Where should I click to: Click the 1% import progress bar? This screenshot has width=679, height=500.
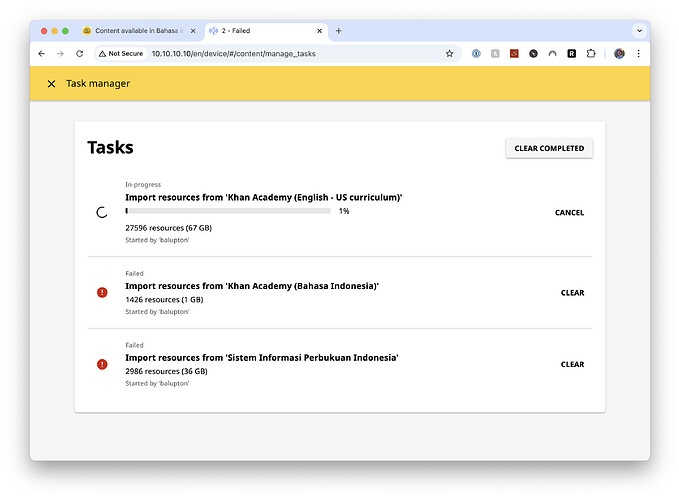[228, 211]
